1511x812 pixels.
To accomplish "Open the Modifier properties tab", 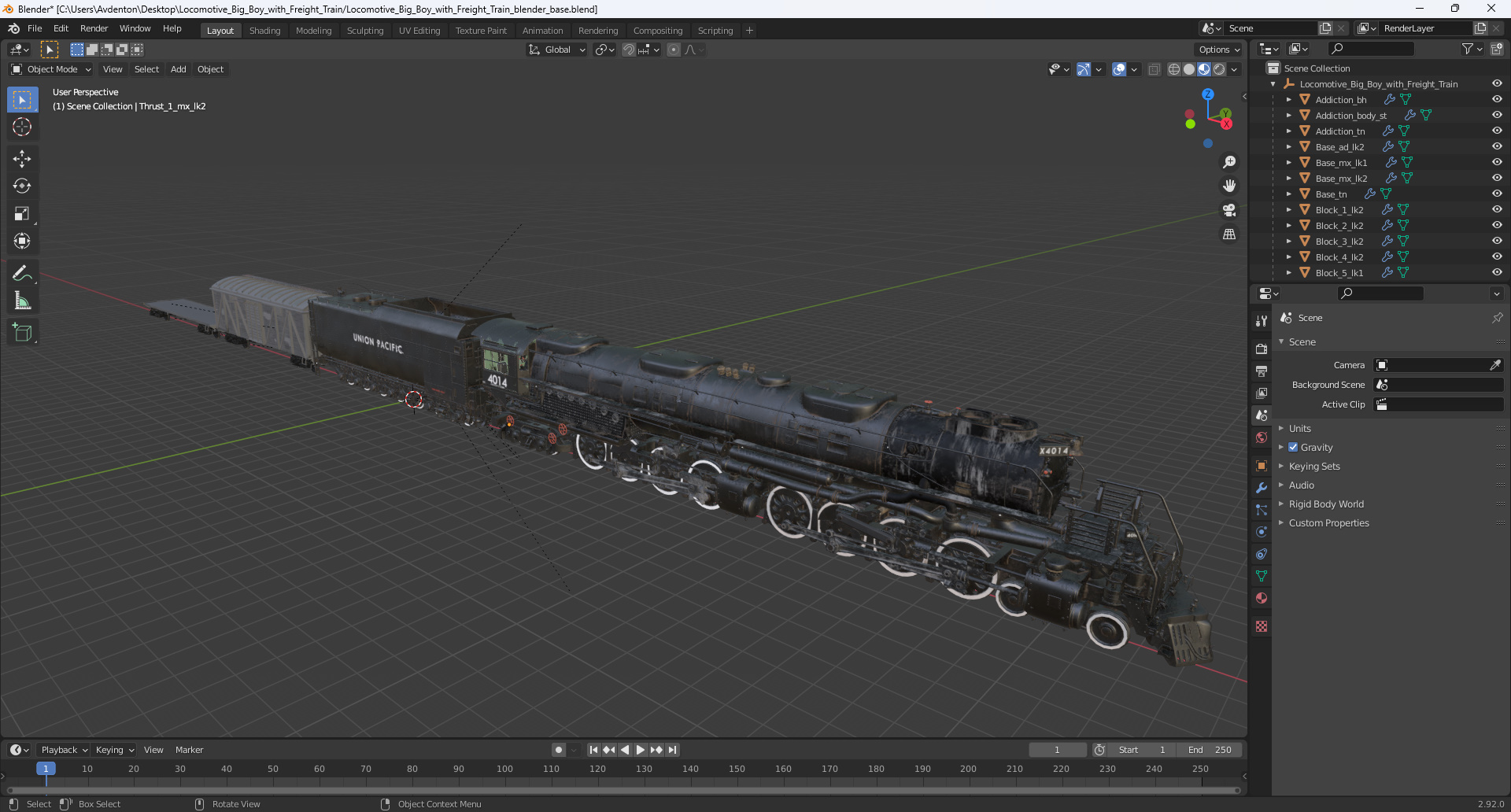I will 1262,488.
